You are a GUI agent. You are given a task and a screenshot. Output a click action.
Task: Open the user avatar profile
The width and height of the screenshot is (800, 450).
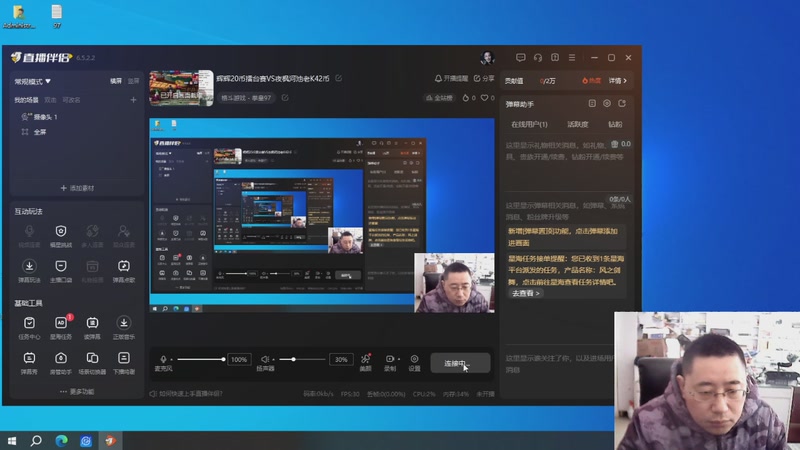point(487,58)
